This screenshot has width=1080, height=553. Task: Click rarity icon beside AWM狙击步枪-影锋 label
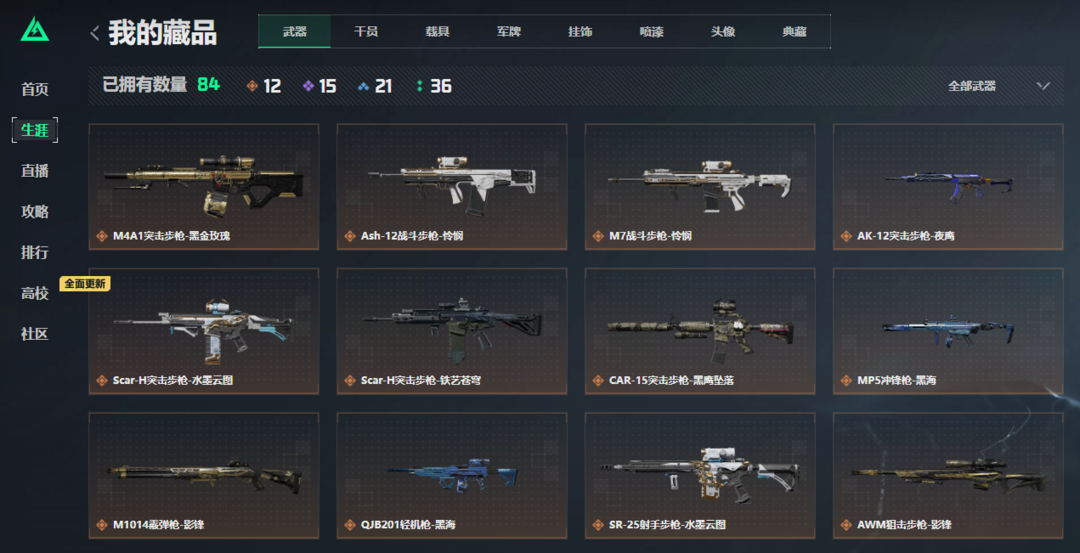pos(846,525)
